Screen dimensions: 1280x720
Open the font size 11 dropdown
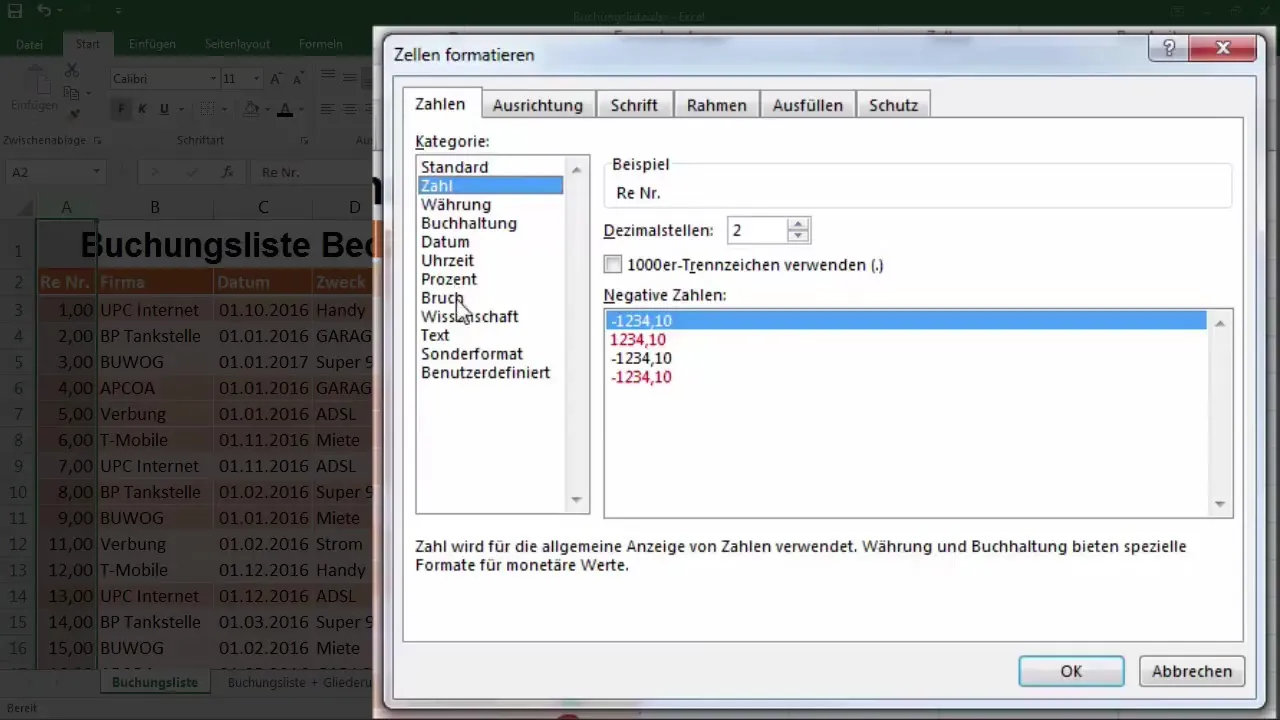(x=257, y=79)
